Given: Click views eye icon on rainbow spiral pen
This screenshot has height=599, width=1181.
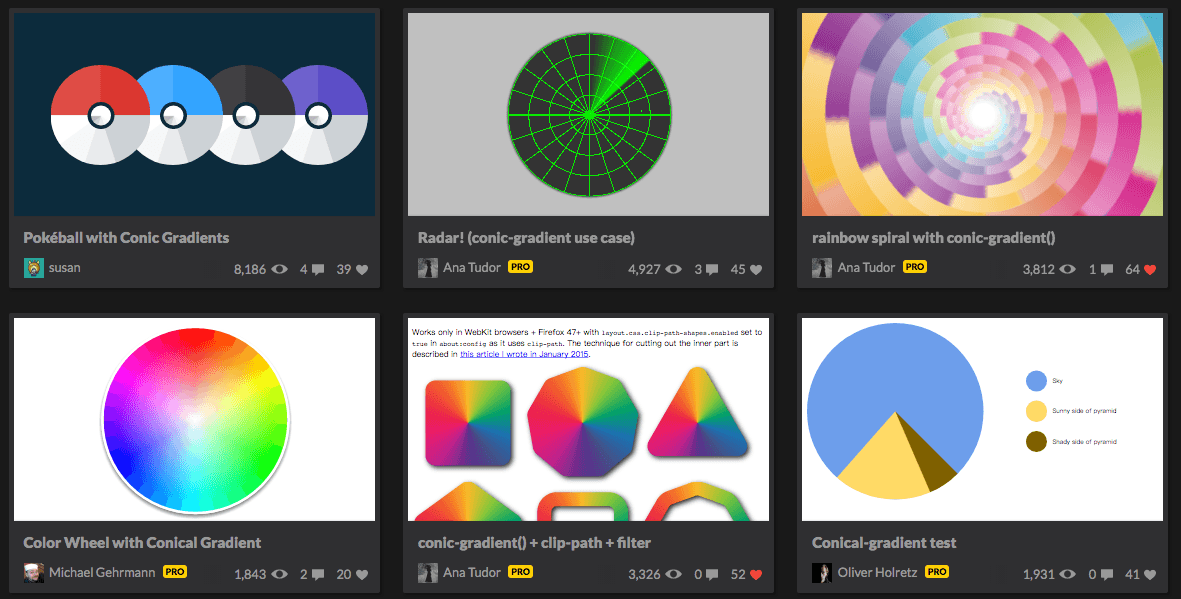Looking at the screenshot, I should [1068, 269].
